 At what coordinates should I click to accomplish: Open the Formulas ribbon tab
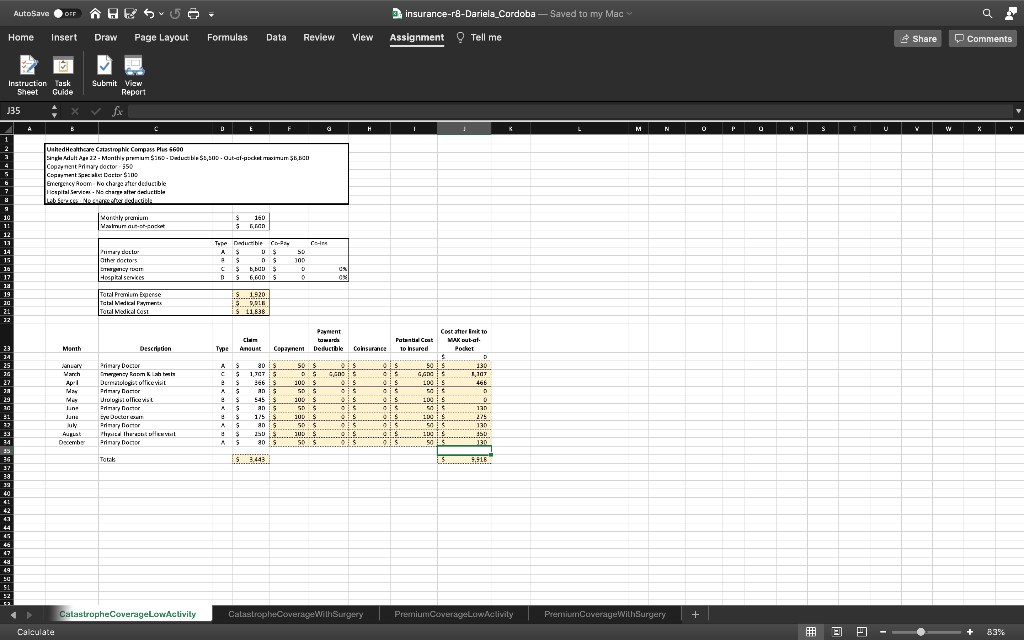227,37
